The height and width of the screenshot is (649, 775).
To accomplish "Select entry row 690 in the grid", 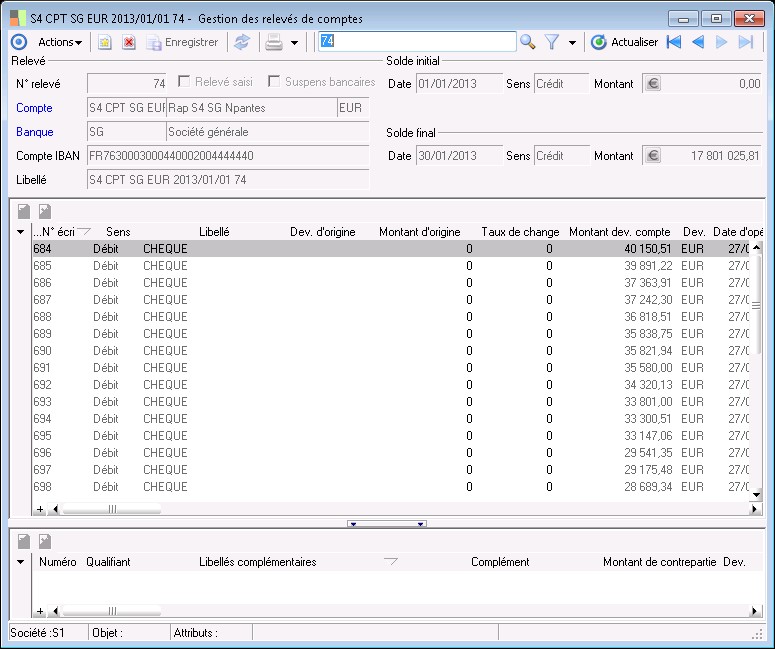I will coord(300,351).
